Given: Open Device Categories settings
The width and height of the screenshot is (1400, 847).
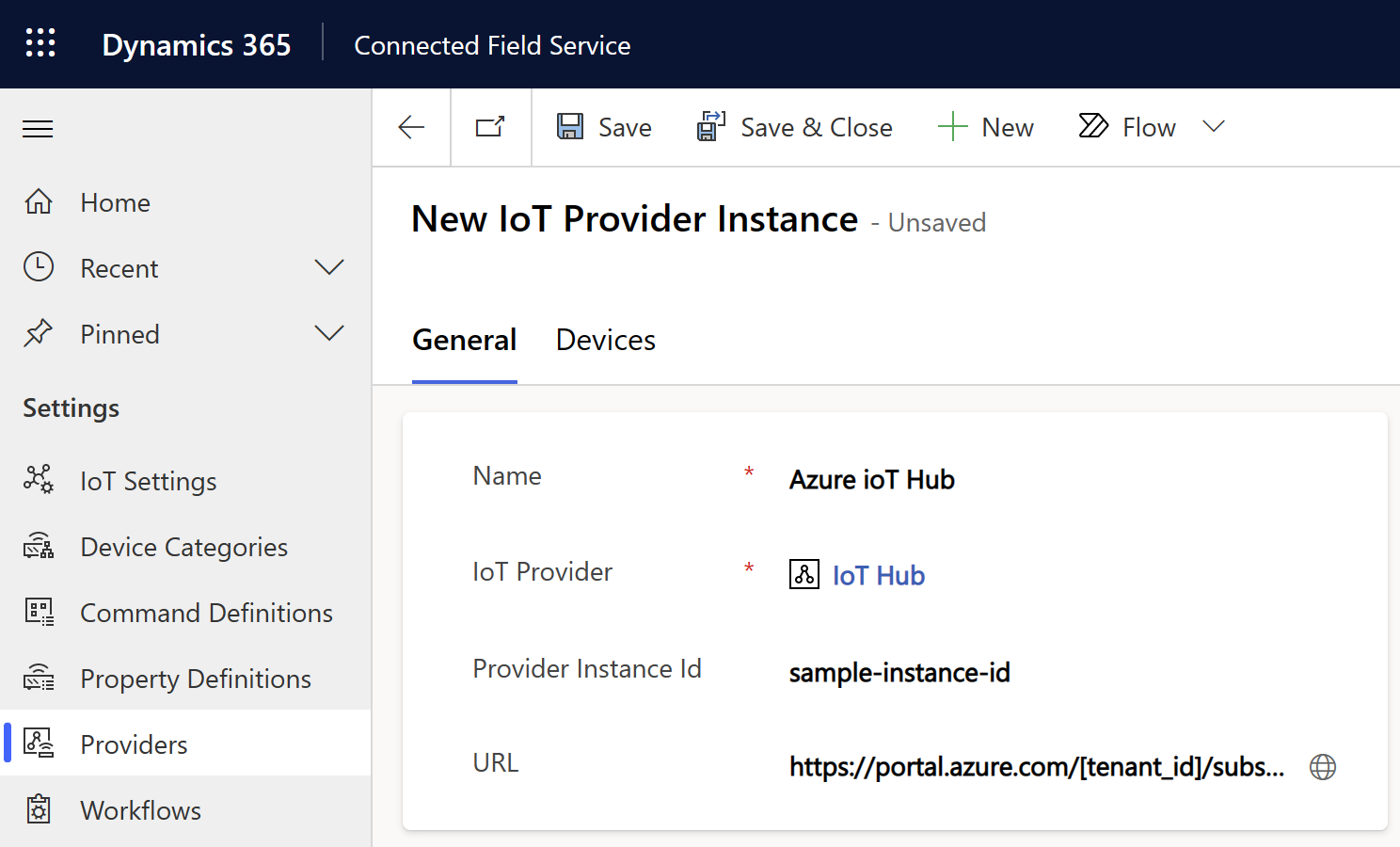Looking at the screenshot, I should (x=183, y=547).
